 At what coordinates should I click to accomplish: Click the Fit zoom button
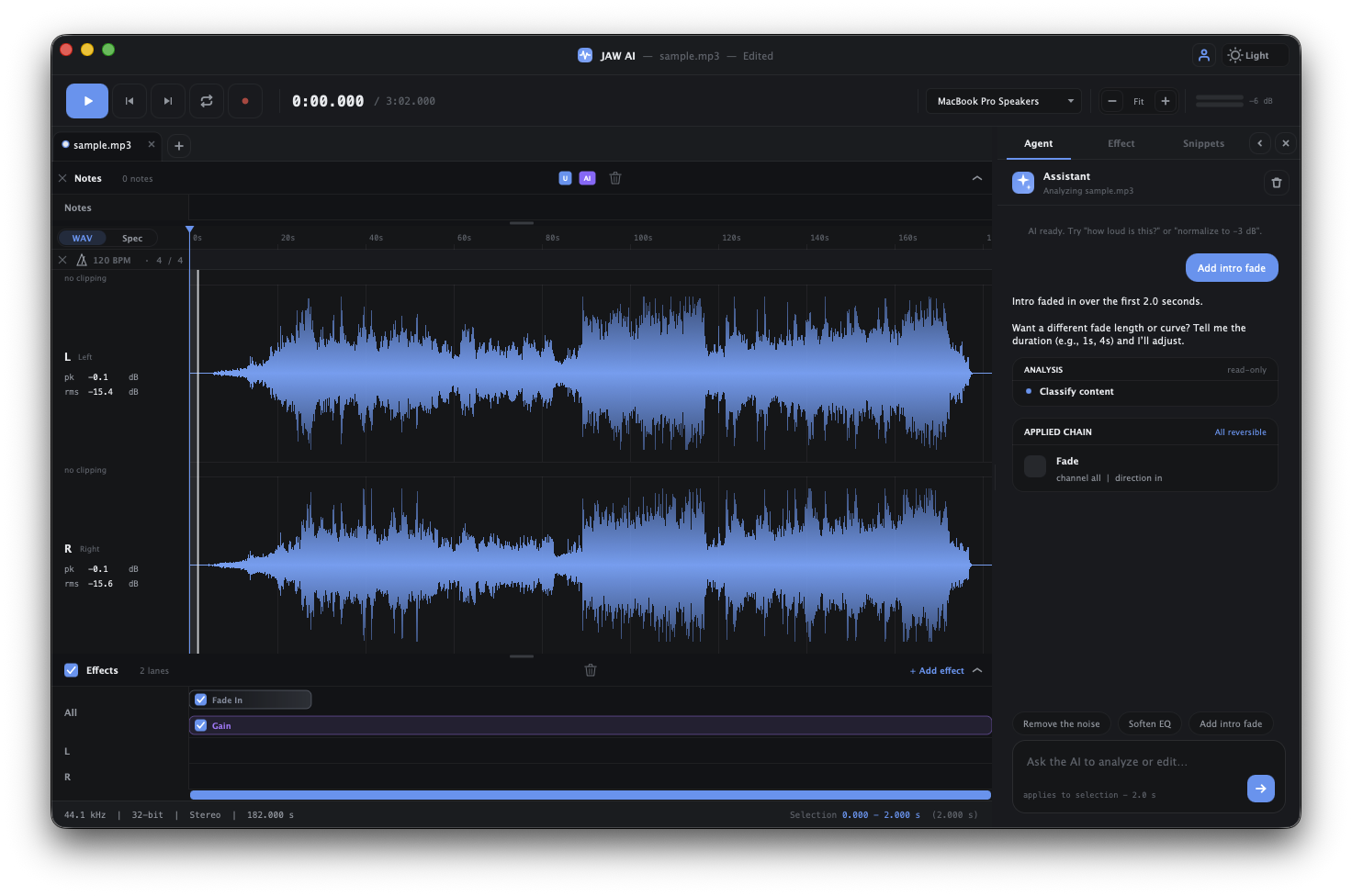[1139, 101]
